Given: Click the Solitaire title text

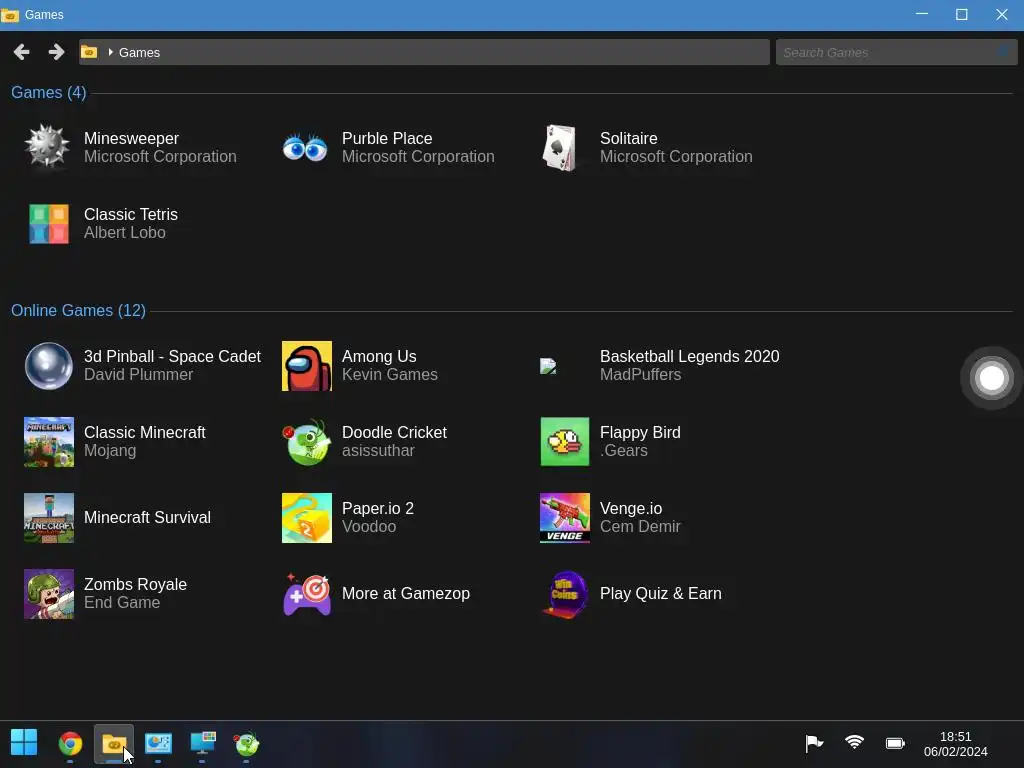Looking at the screenshot, I should point(629,138).
